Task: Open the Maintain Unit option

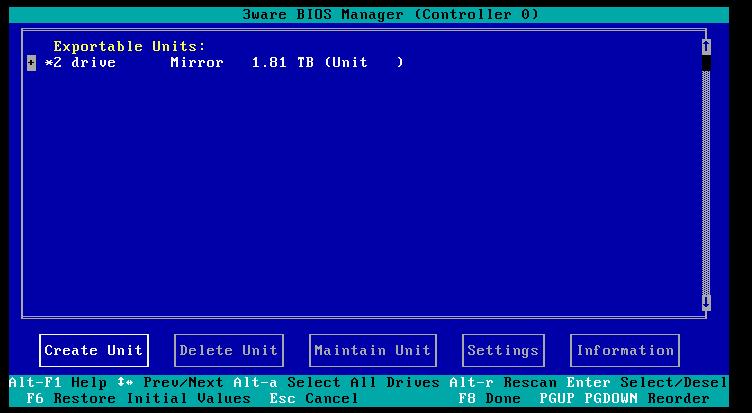Action: coord(373,350)
